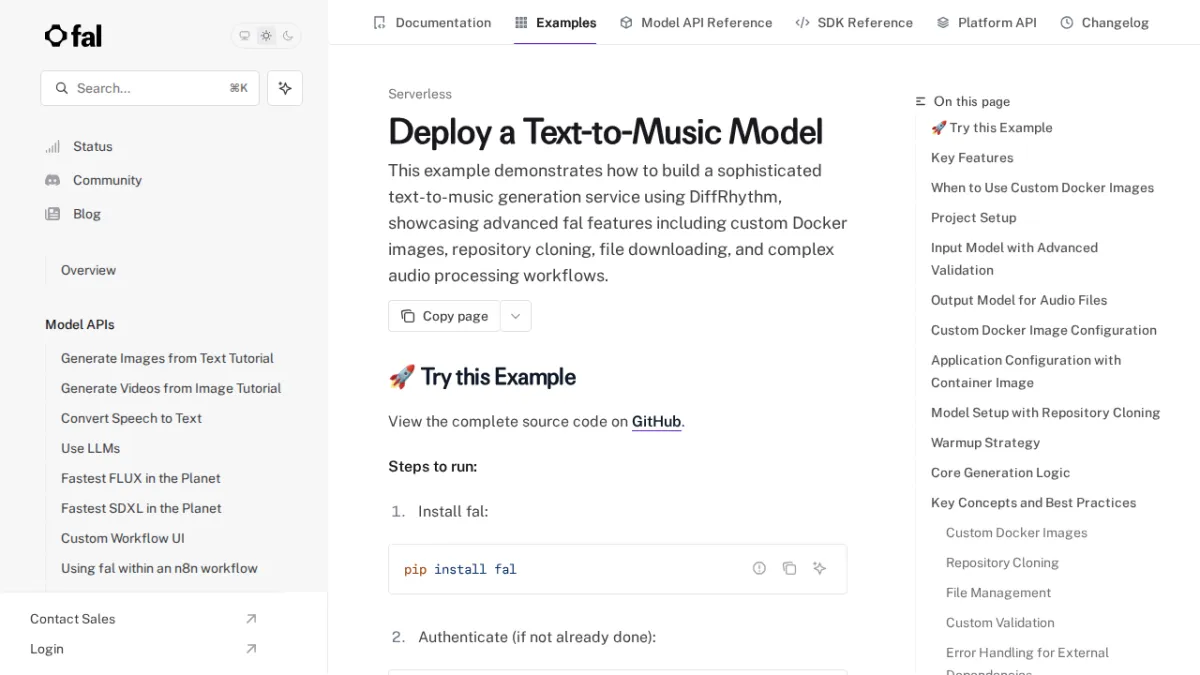Open Community Discord link
Screen dimensions: 1200x675
107,180
